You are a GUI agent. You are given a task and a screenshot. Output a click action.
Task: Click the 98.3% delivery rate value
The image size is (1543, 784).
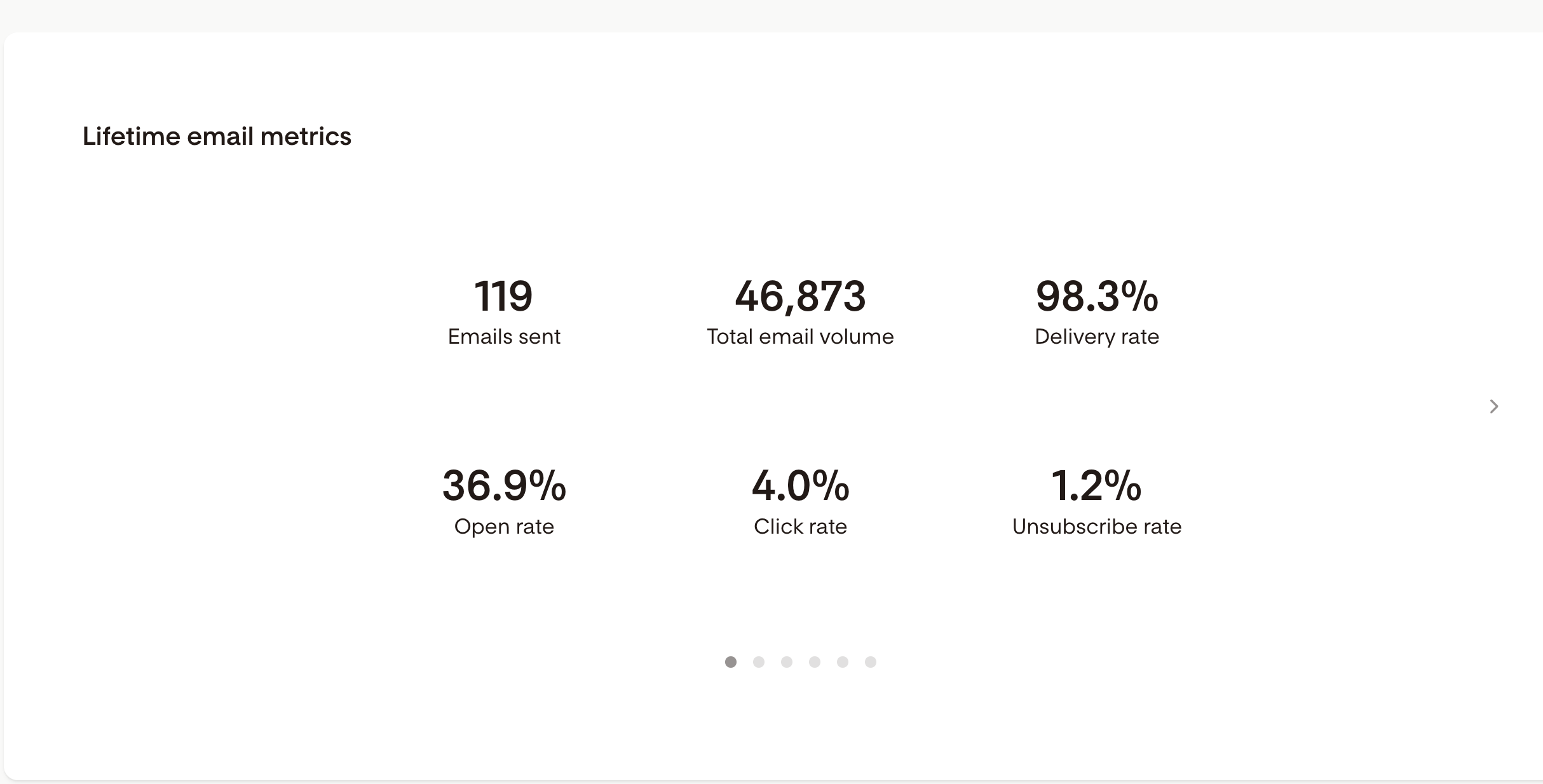click(1097, 296)
